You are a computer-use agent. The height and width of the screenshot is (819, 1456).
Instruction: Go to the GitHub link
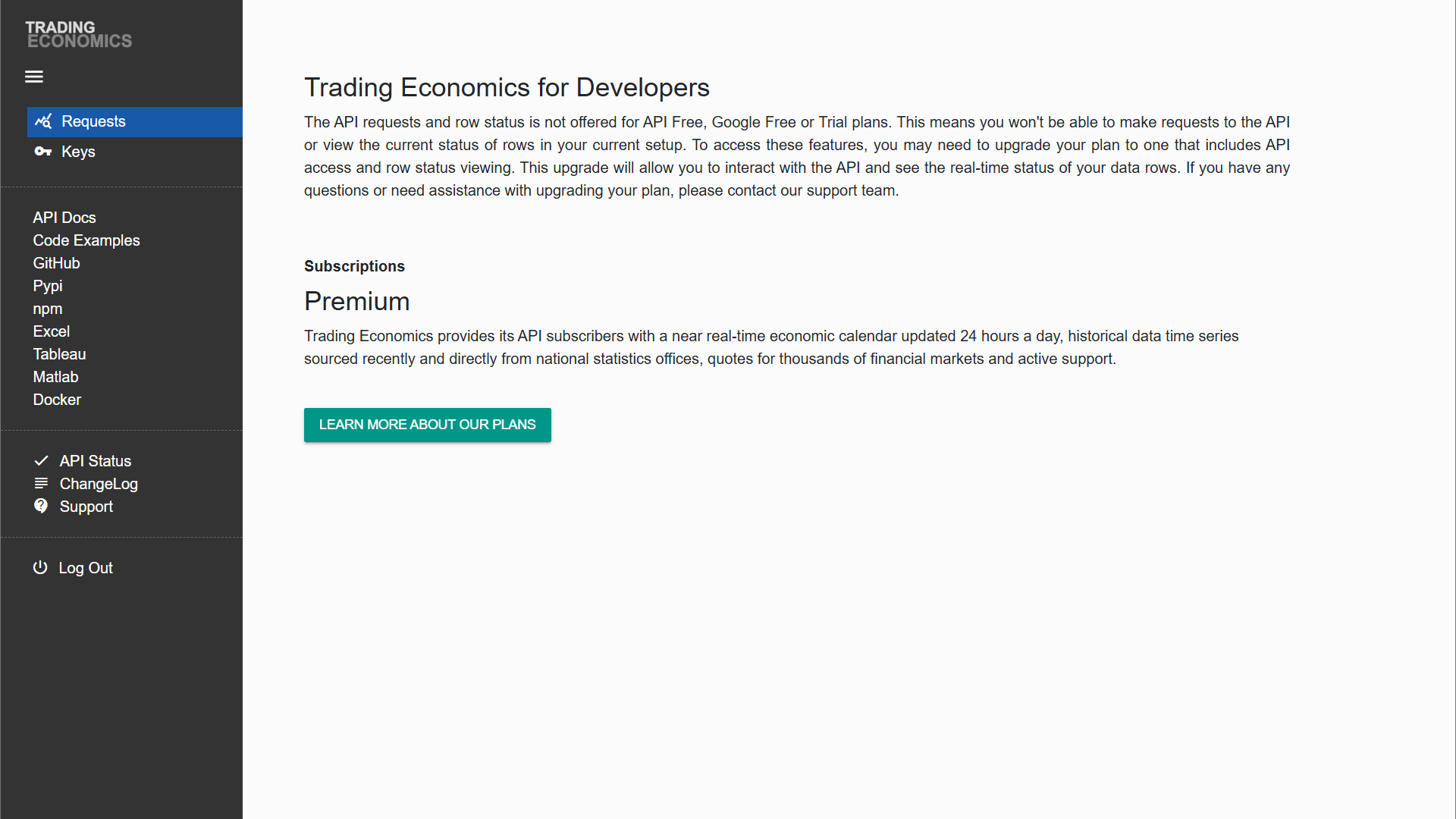pyautogui.click(x=56, y=263)
